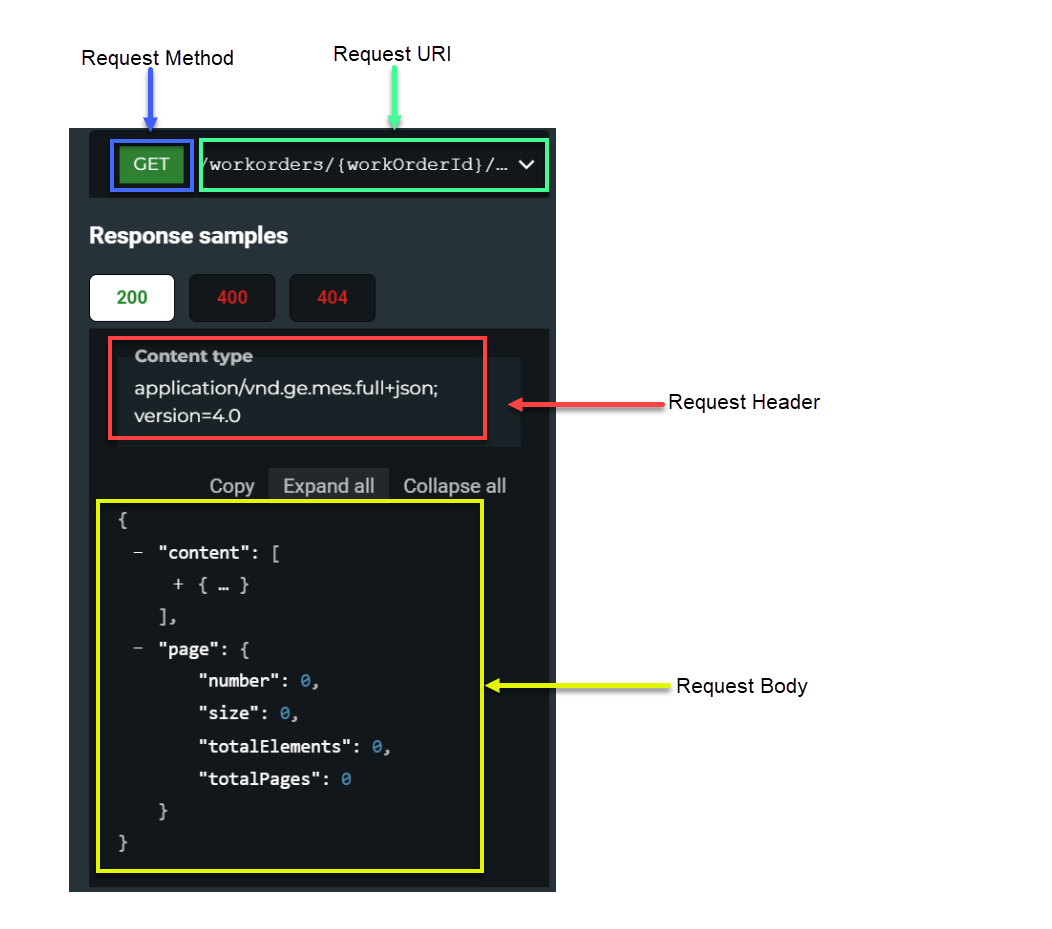1052x929 pixels.
Task: Click the "totalPages": 0 line
Action: pyautogui.click(x=275, y=779)
